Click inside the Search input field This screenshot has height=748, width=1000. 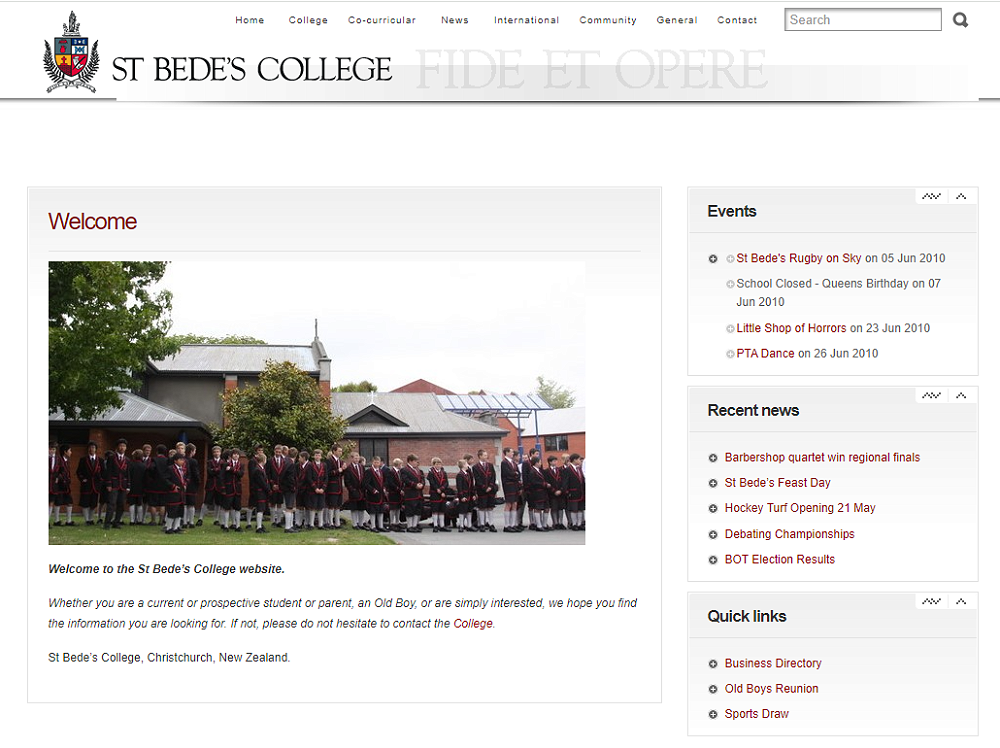(x=862, y=20)
